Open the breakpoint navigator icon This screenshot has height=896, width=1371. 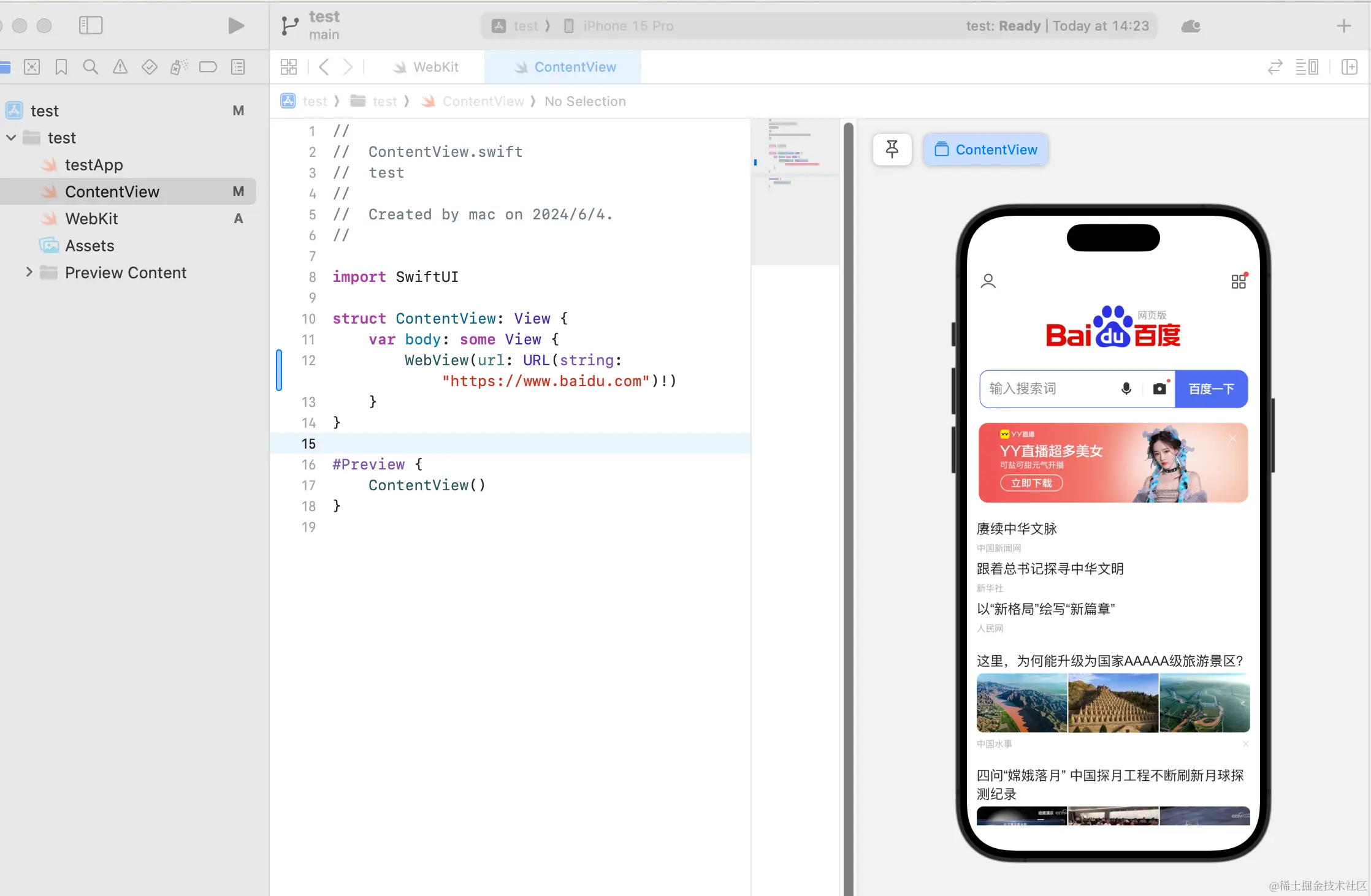(x=208, y=67)
